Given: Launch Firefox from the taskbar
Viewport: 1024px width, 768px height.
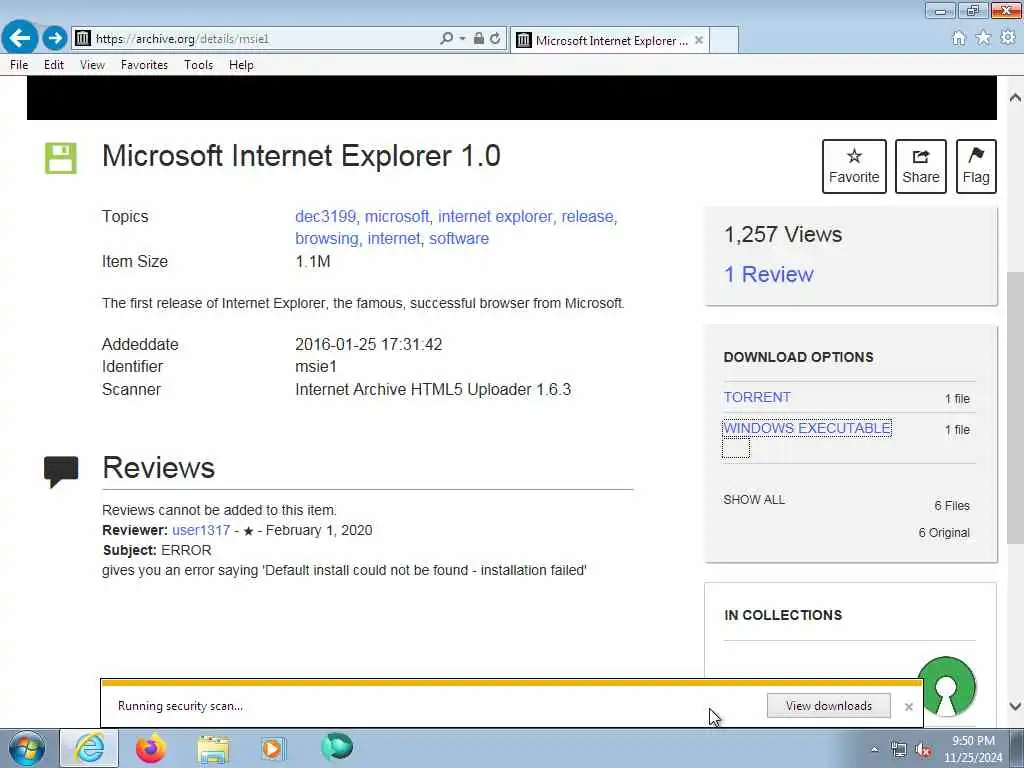Looking at the screenshot, I should tap(151, 748).
